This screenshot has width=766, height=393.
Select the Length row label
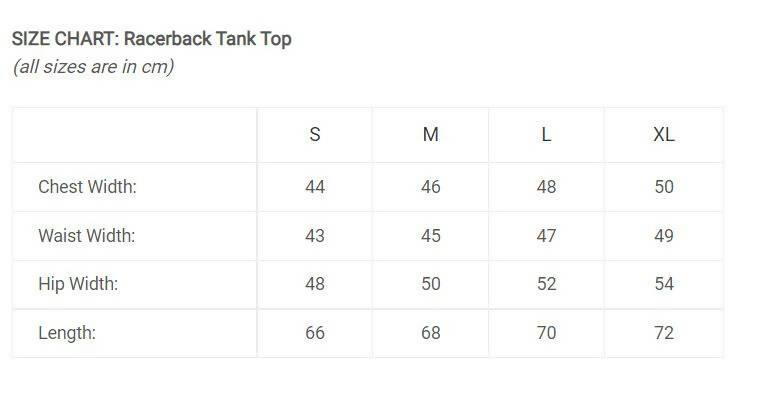tap(67, 333)
